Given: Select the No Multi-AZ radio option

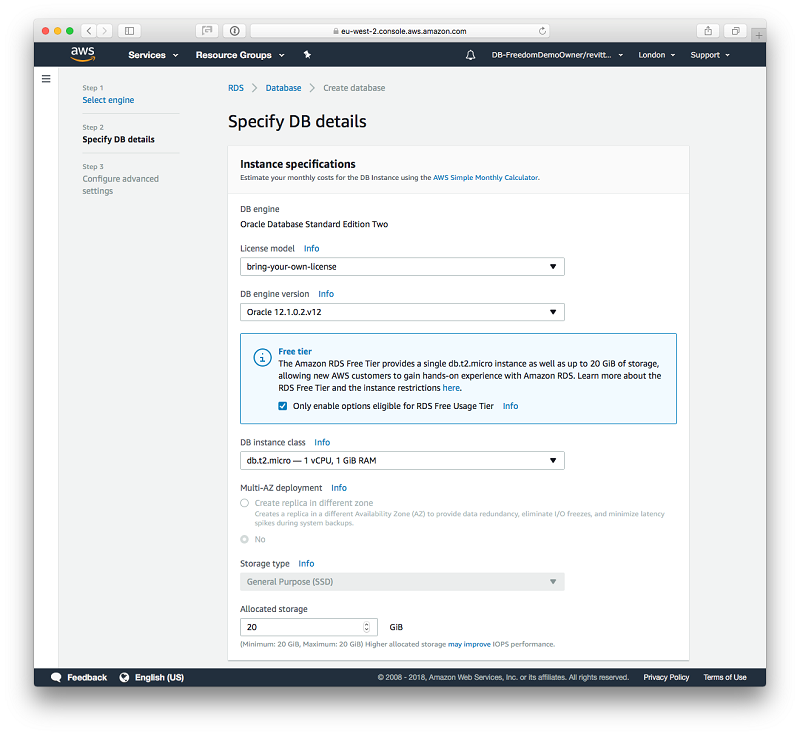Looking at the screenshot, I should coord(245,539).
